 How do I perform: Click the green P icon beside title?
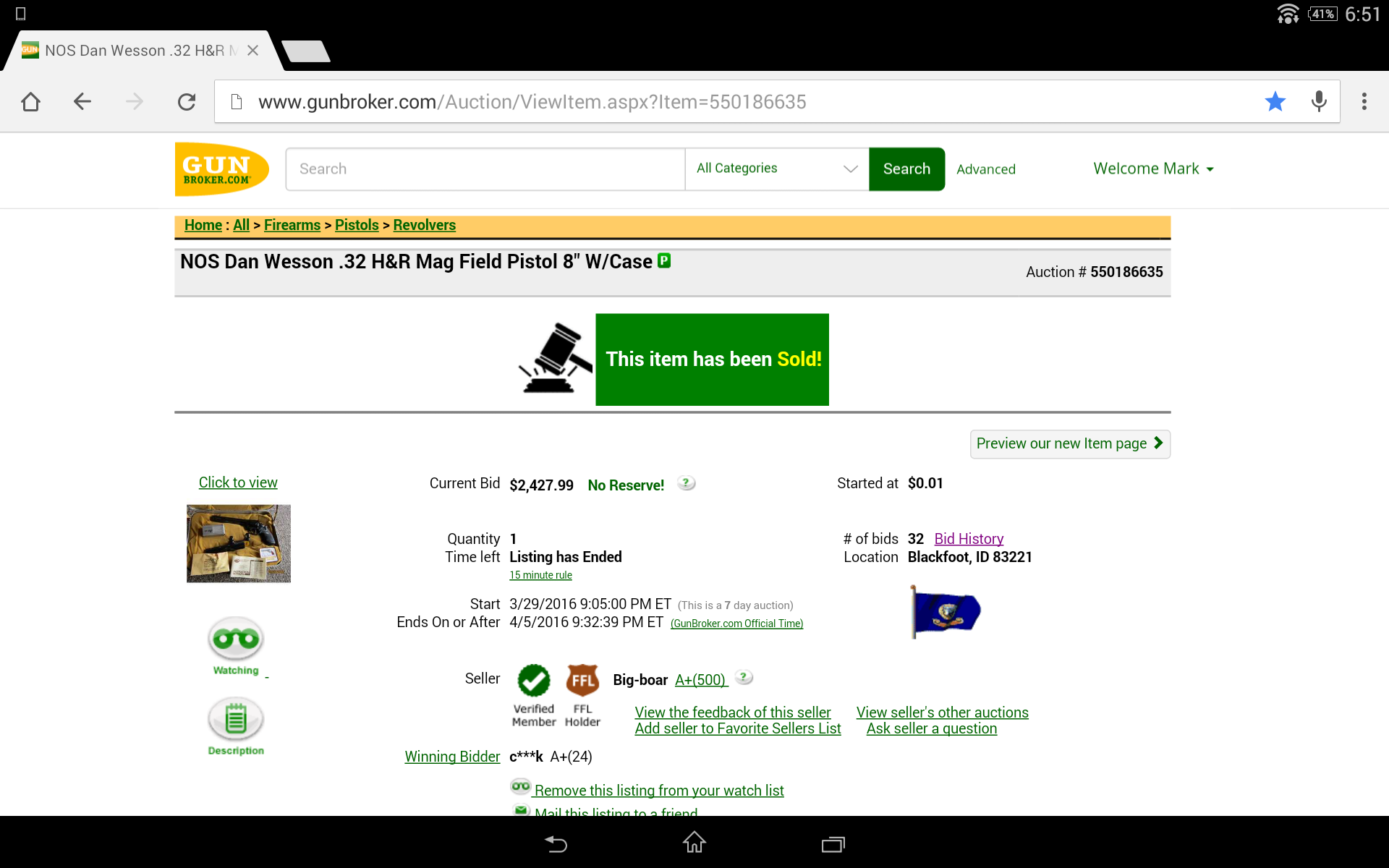[x=664, y=260]
